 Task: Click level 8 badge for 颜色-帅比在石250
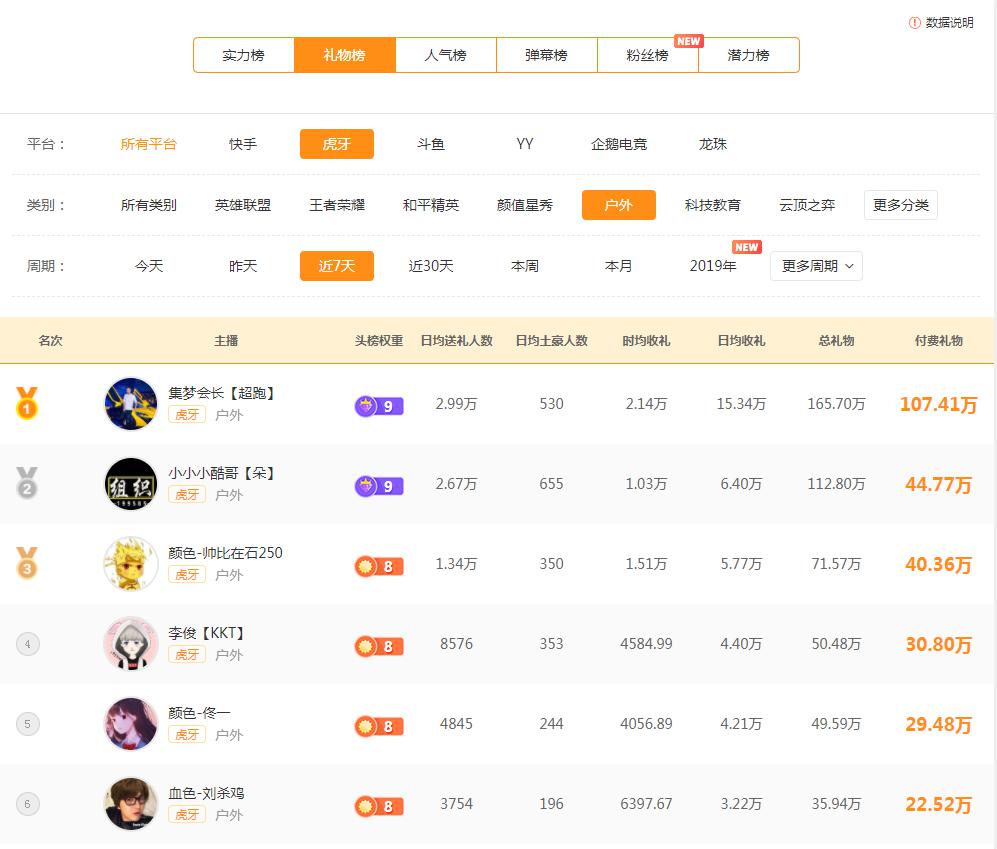point(379,566)
